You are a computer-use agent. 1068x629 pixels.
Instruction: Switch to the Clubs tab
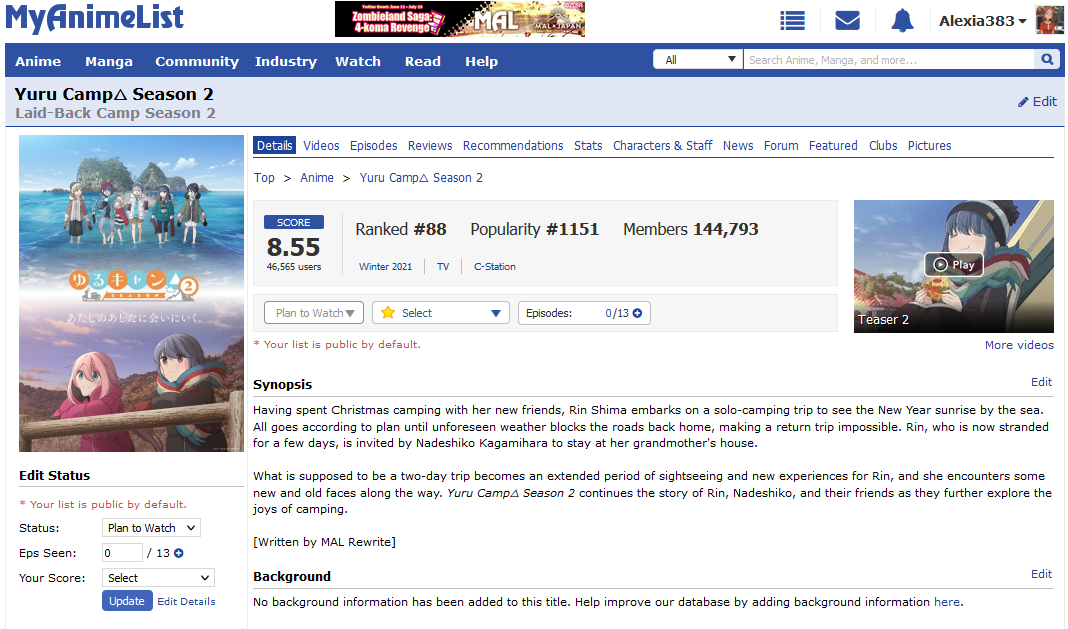883,145
